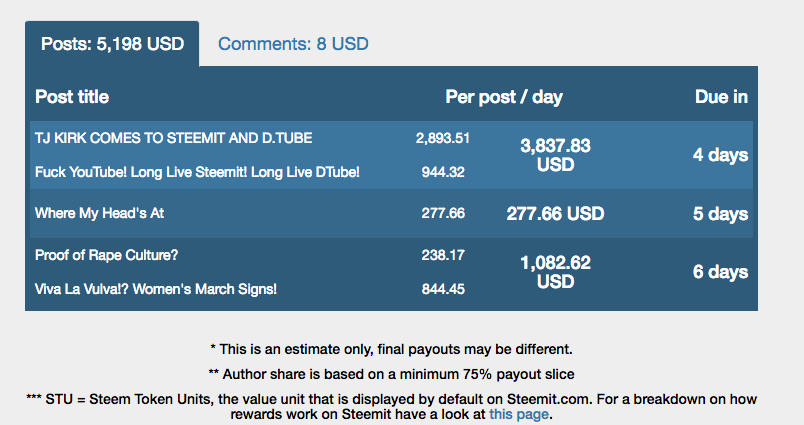This screenshot has width=804, height=425.
Task: Switch to the Posts: 5,198 USD tab
Action: coord(111,44)
